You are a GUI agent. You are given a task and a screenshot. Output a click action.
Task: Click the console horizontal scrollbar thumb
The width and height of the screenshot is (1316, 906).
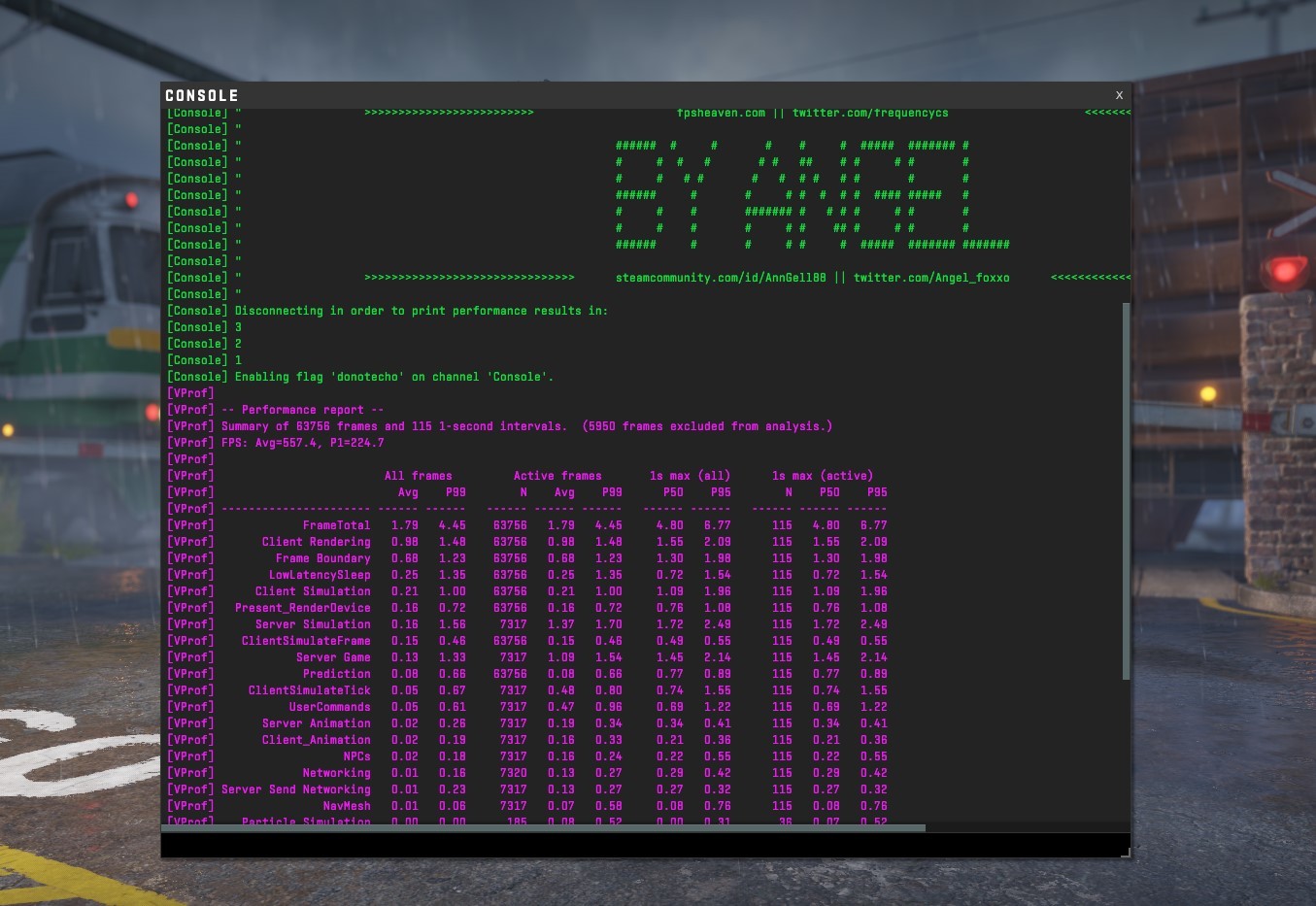pyautogui.click(x=544, y=828)
